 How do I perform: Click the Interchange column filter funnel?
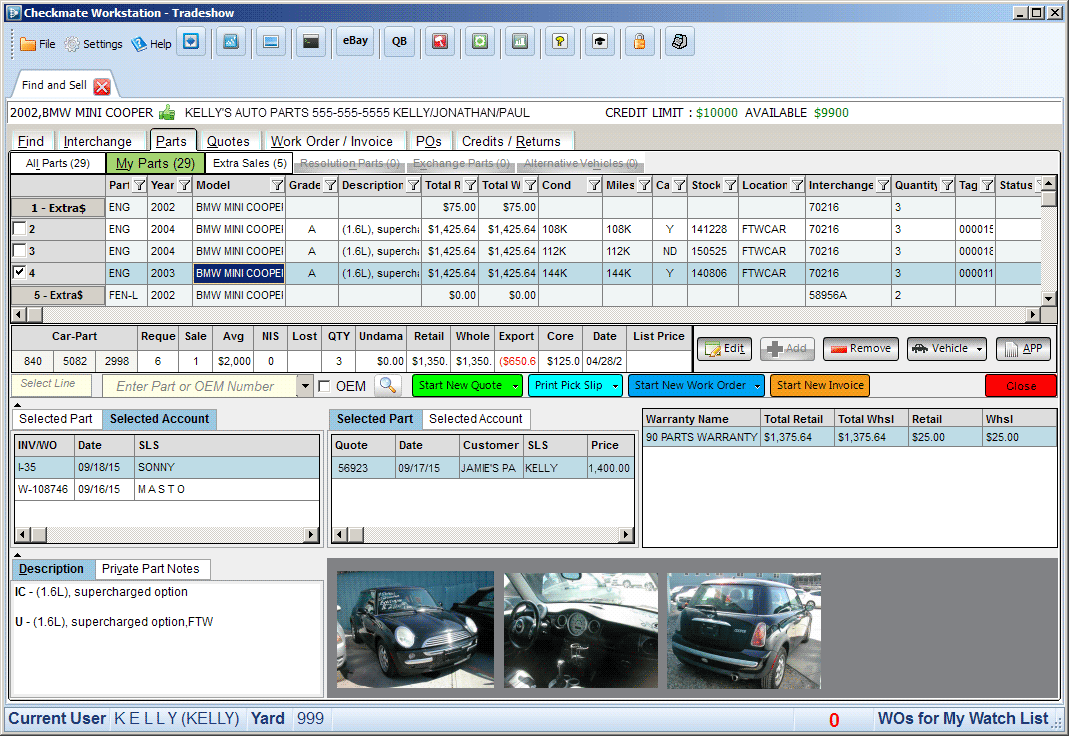883,185
